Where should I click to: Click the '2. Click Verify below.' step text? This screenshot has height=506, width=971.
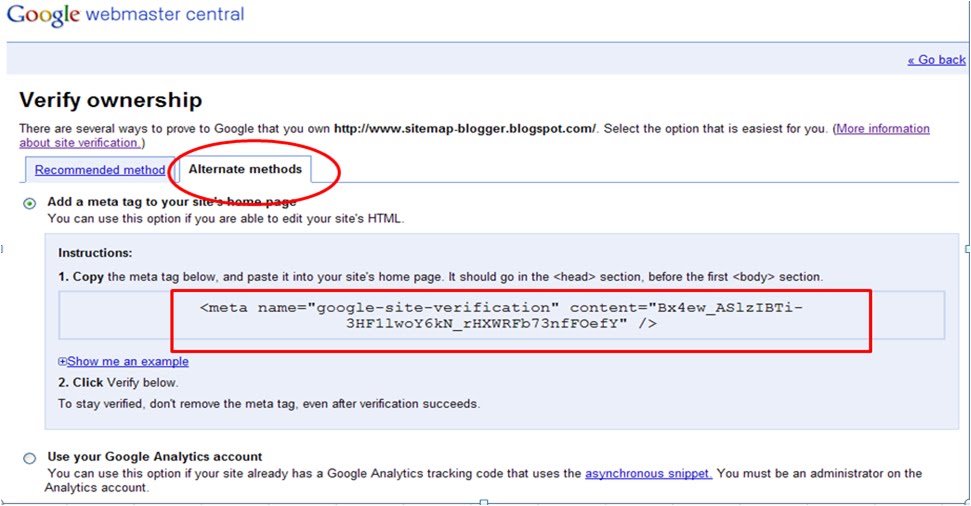click(118, 383)
